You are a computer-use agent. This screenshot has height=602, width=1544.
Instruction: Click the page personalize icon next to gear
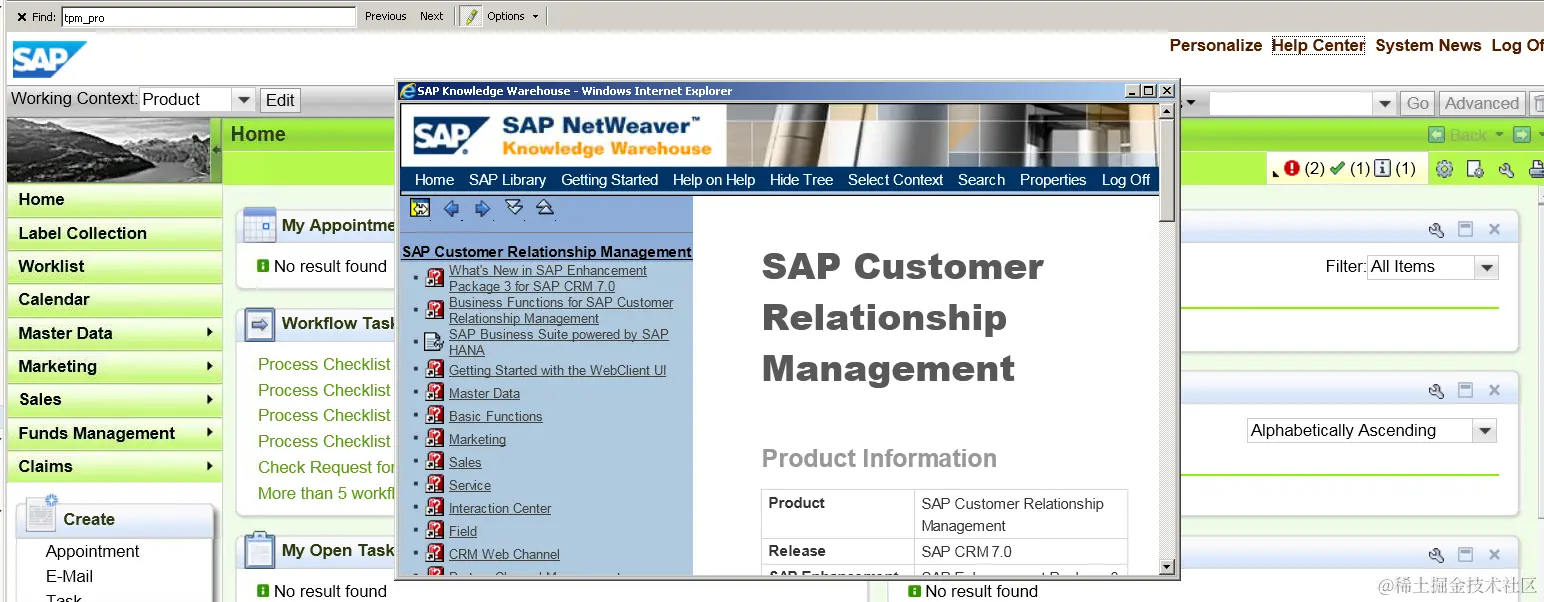[x=1475, y=169]
